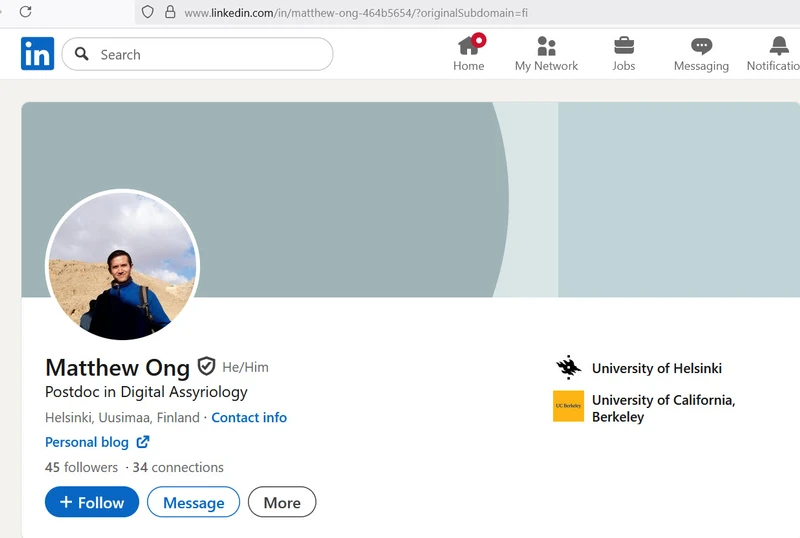Click the LinkedIn logo icon
This screenshot has width=800, height=538.
tap(37, 54)
